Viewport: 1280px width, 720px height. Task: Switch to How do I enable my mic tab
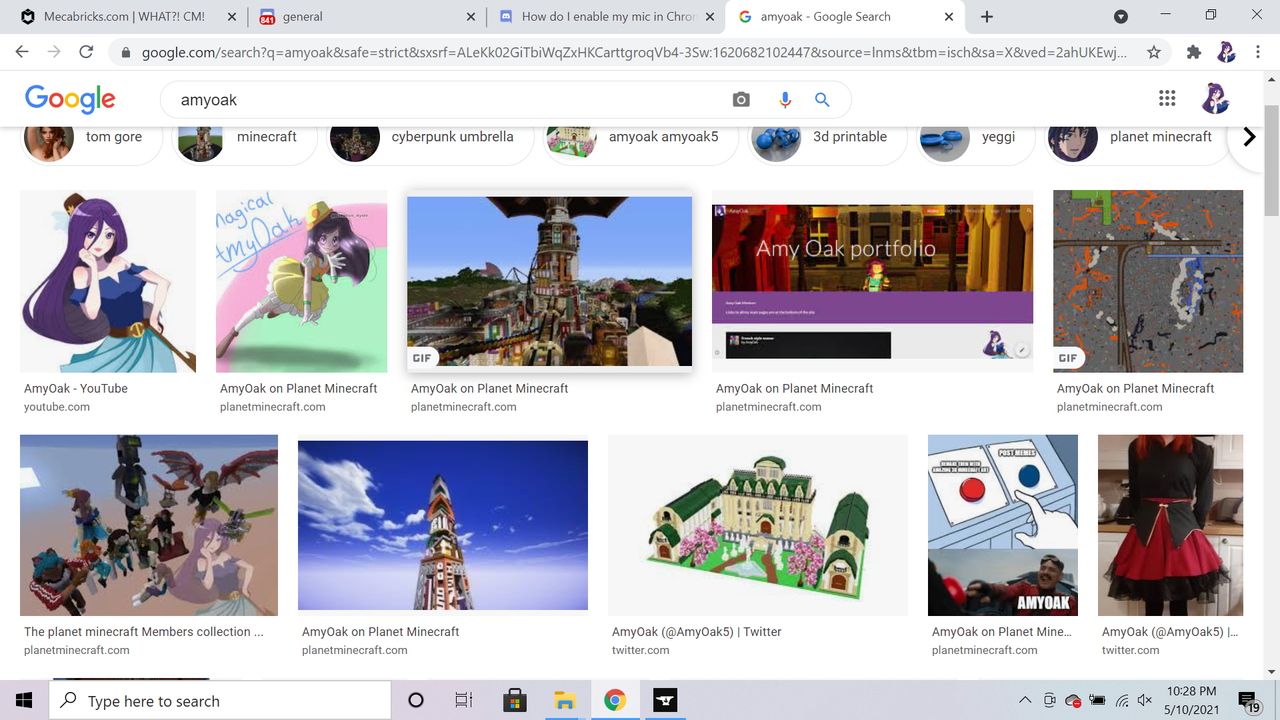605,17
